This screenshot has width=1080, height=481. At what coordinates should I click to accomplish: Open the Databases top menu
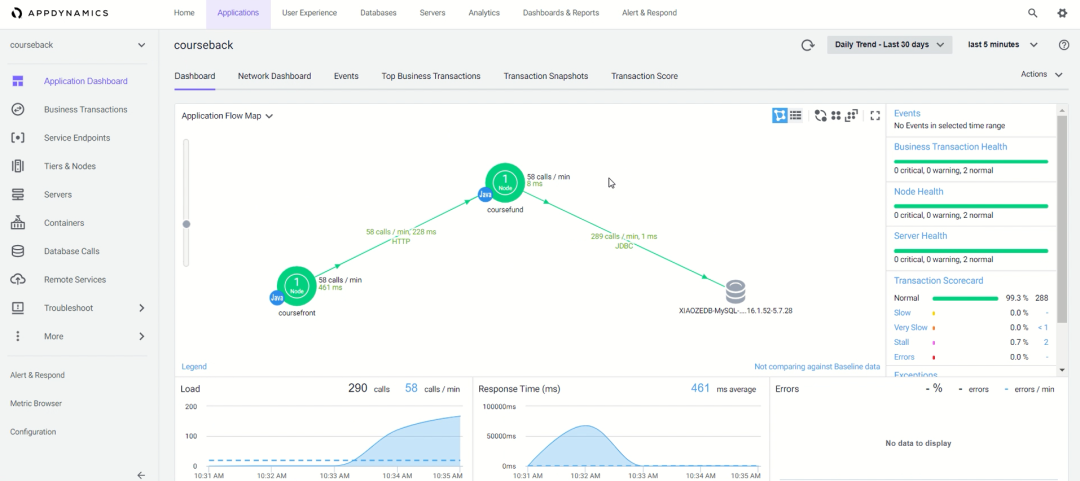tap(378, 13)
